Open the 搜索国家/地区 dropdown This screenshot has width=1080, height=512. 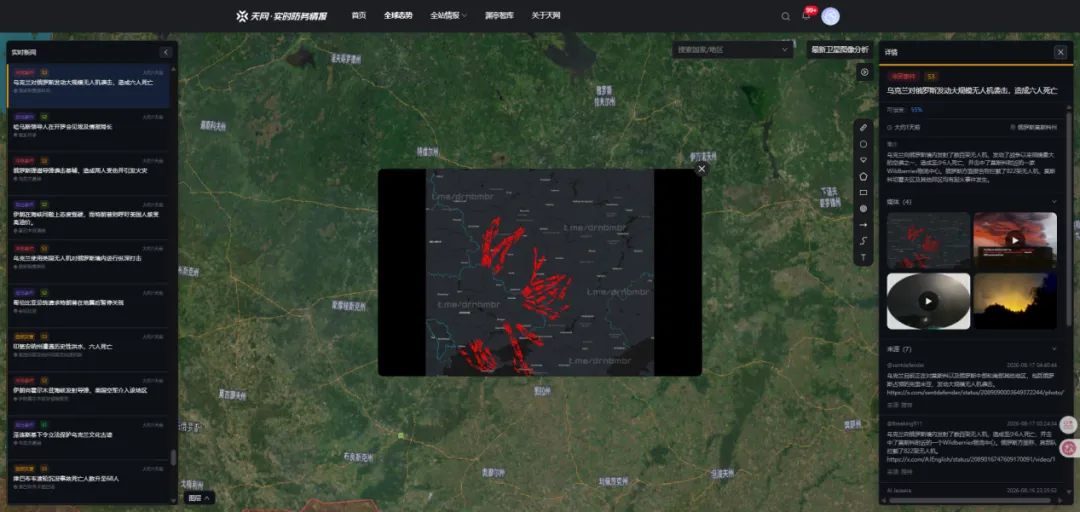[733, 50]
